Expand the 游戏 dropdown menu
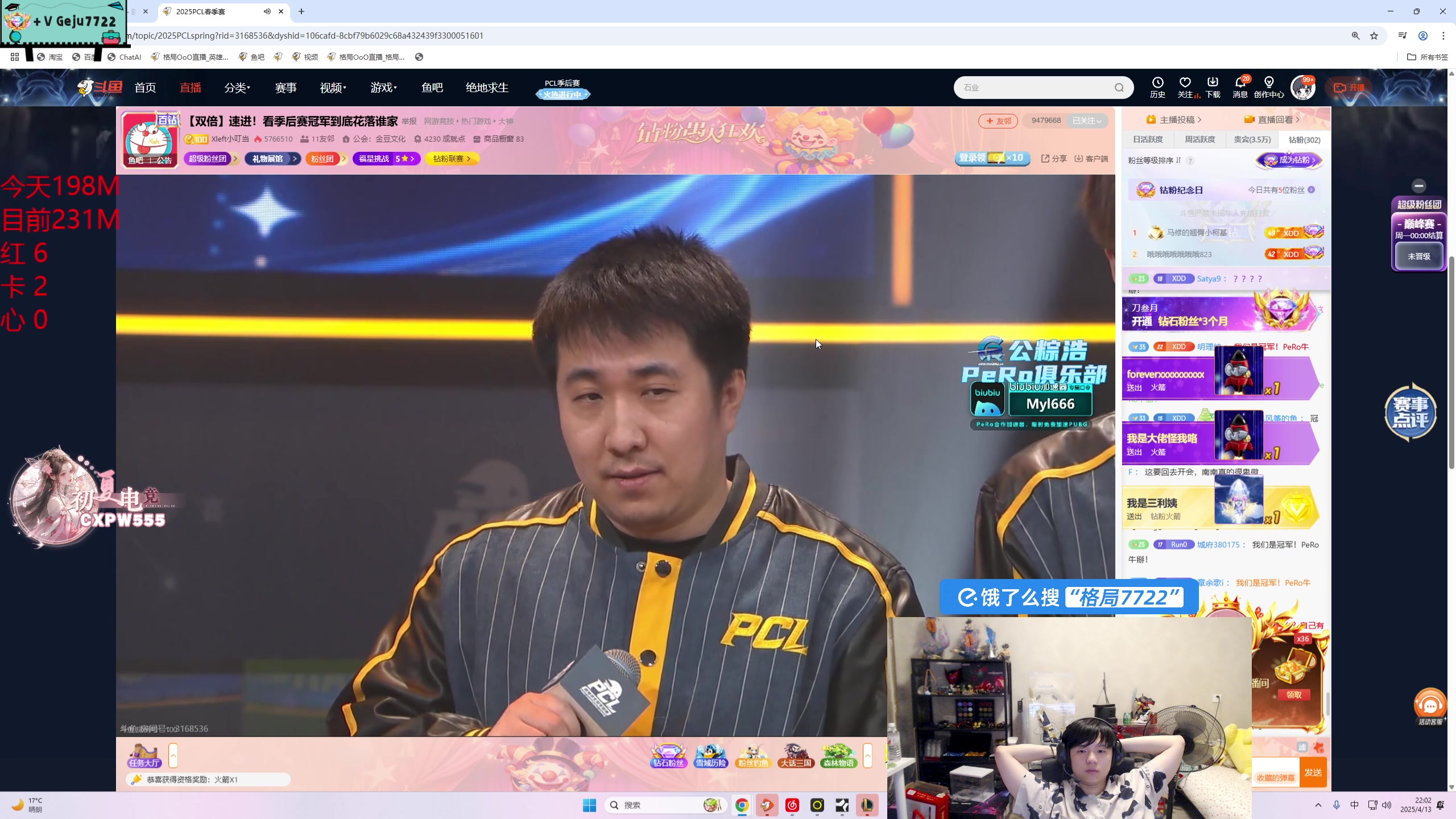 [383, 88]
